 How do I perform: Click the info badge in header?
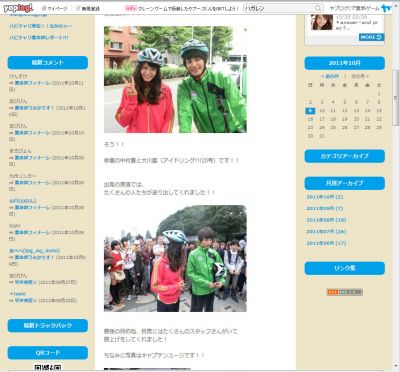click(130, 8)
